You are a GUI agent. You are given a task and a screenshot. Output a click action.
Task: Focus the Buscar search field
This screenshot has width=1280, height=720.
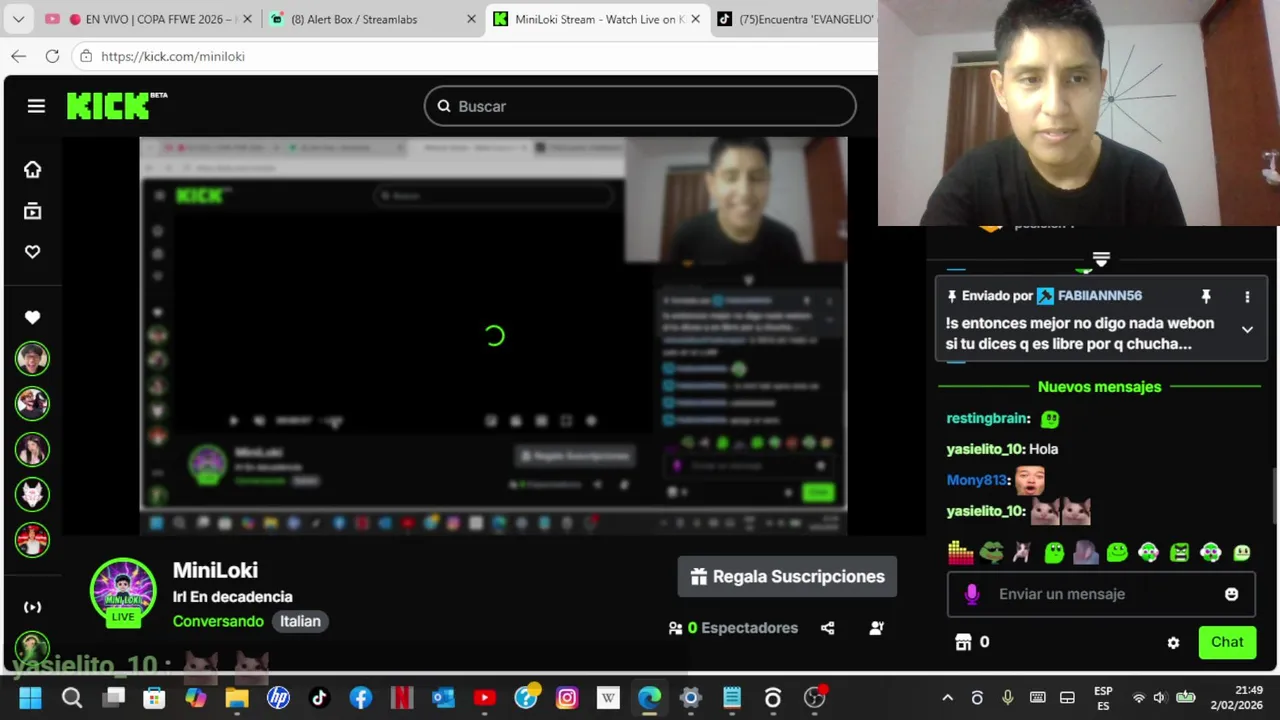640,106
